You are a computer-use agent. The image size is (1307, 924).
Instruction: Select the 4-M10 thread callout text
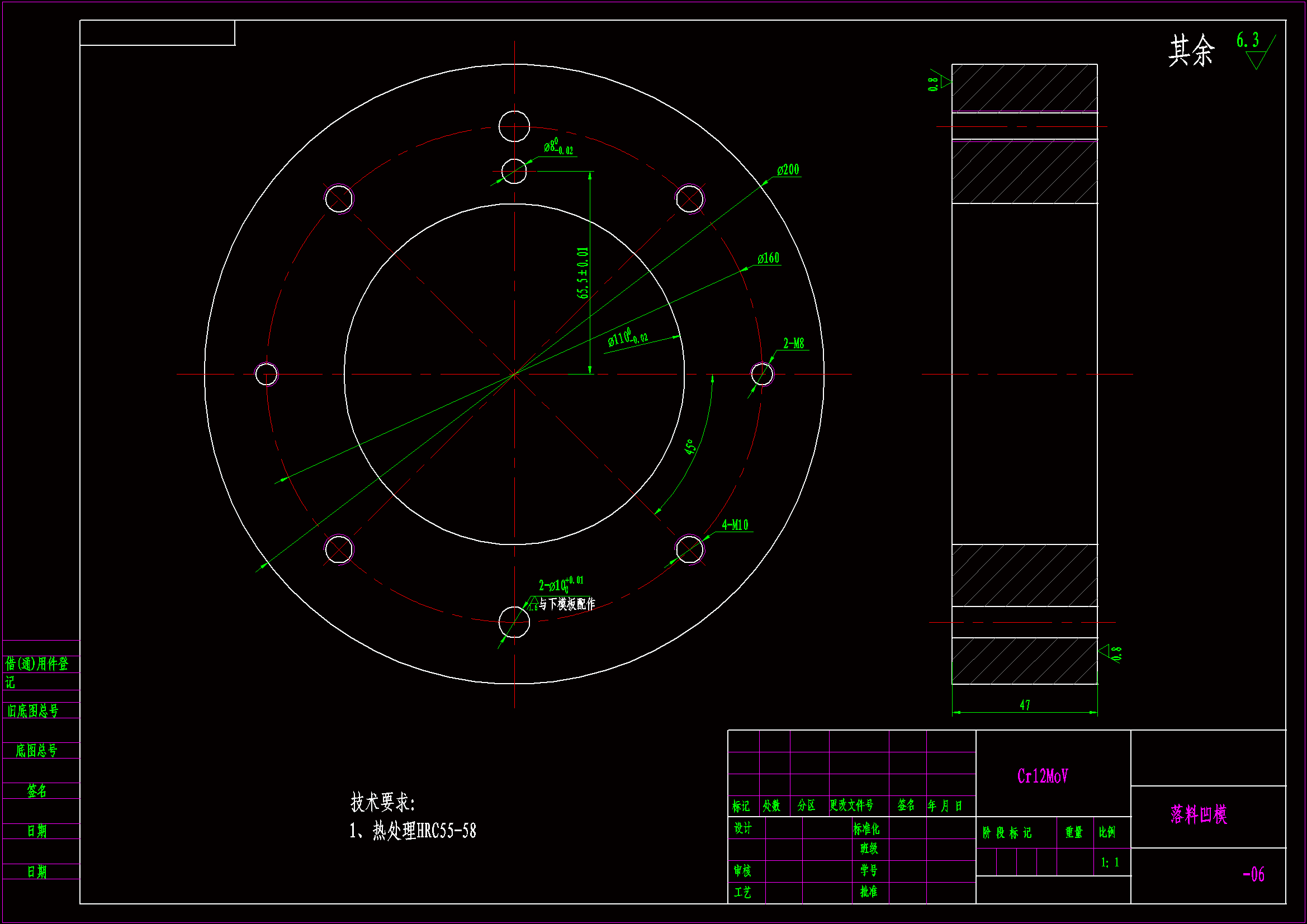735,525
